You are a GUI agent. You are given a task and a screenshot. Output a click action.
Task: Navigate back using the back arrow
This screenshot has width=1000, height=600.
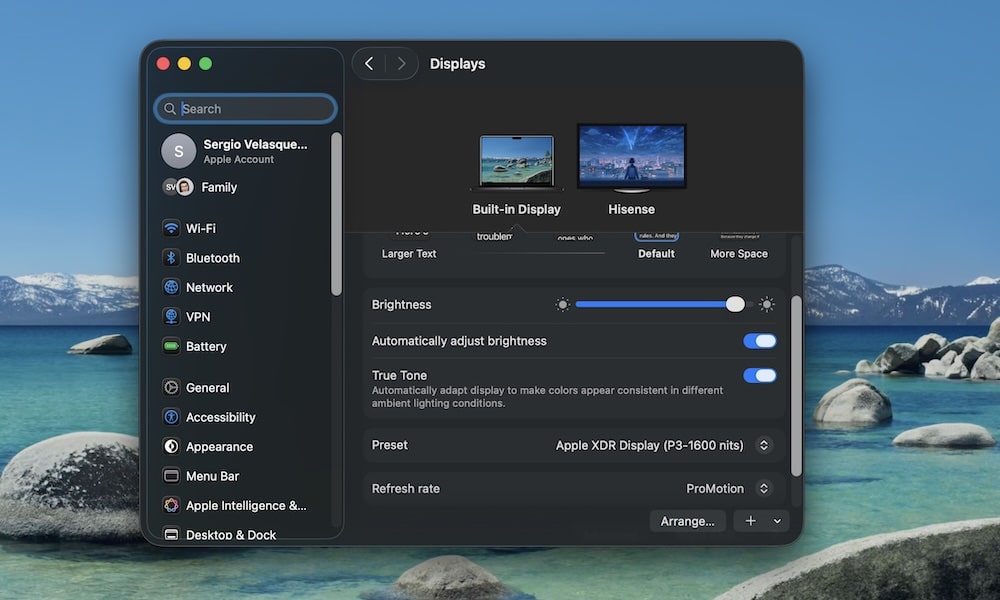(x=368, y=62)
